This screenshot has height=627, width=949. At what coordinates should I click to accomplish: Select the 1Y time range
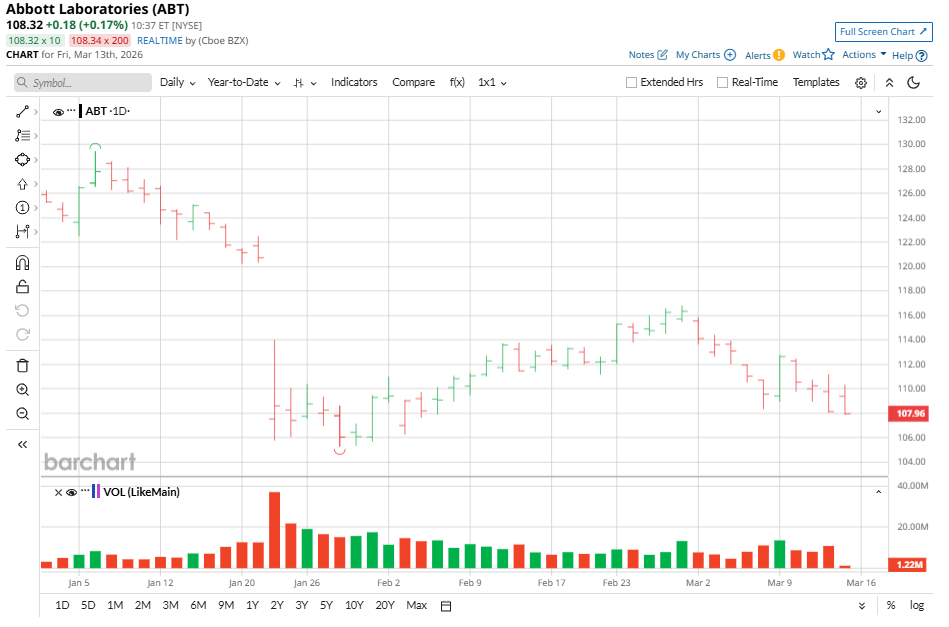tap(252, 605)
